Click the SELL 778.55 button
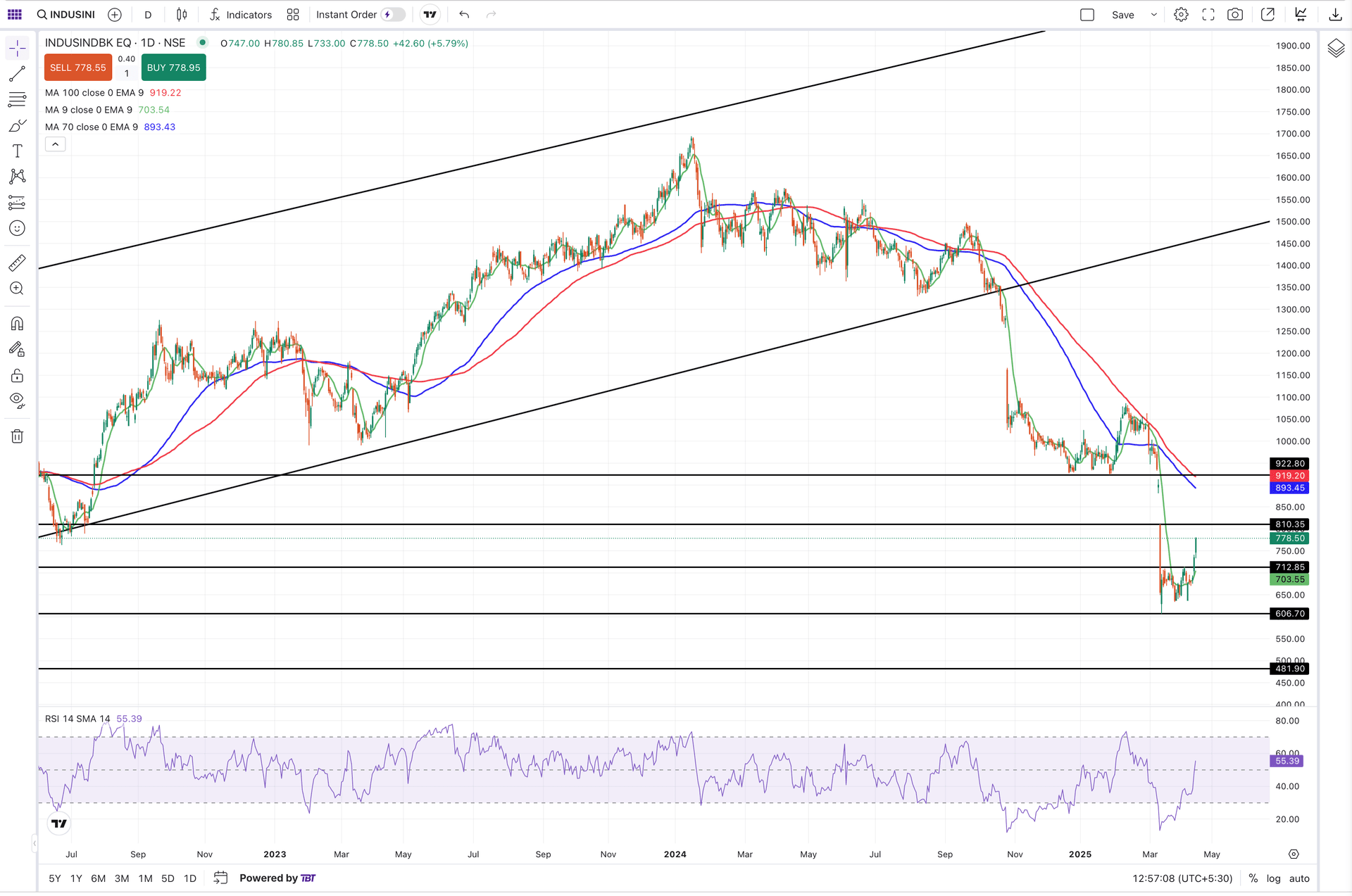Image resolution: width=1352 pixels, height=896 pixels. coord(78,68)
